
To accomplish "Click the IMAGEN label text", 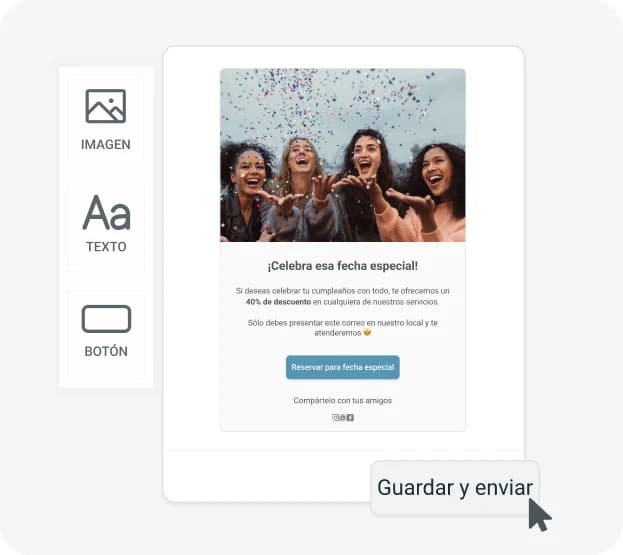I will tap(106, 144).
